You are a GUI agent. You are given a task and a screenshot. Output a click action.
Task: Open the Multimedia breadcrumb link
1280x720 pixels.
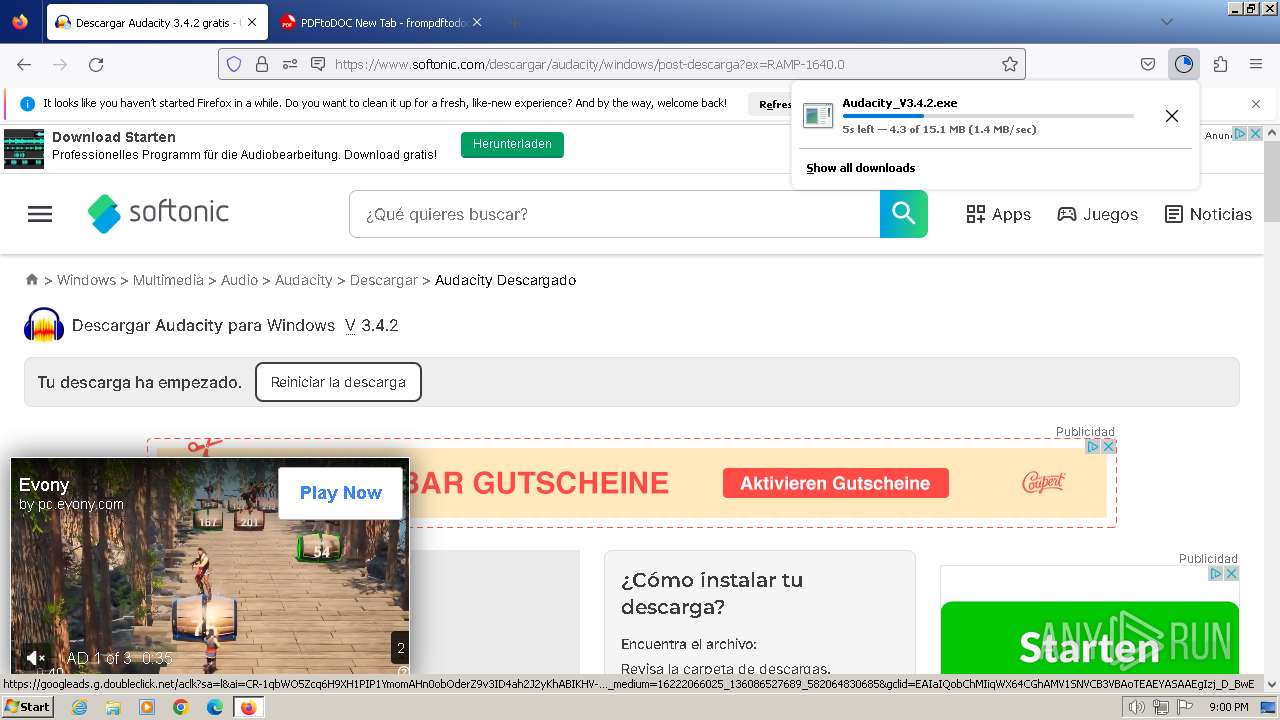click(x=168, y=280)
